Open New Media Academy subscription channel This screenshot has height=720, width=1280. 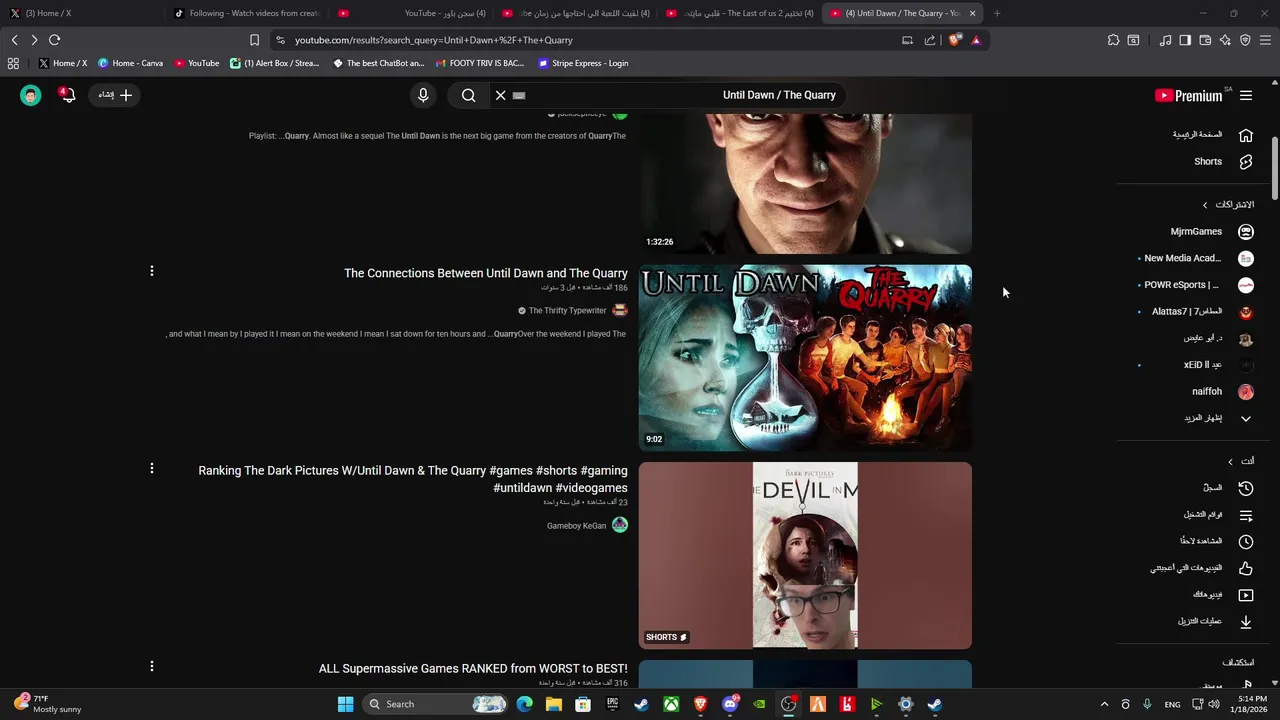(x=1196, y=258)
